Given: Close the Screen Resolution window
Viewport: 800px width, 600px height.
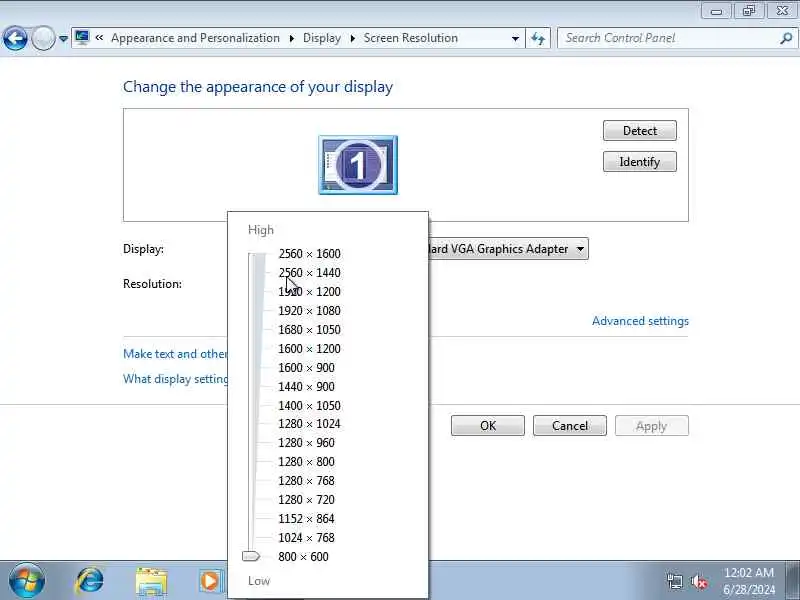Looking at the screenshot, I should pyautogui.click(x=782, y=11).
